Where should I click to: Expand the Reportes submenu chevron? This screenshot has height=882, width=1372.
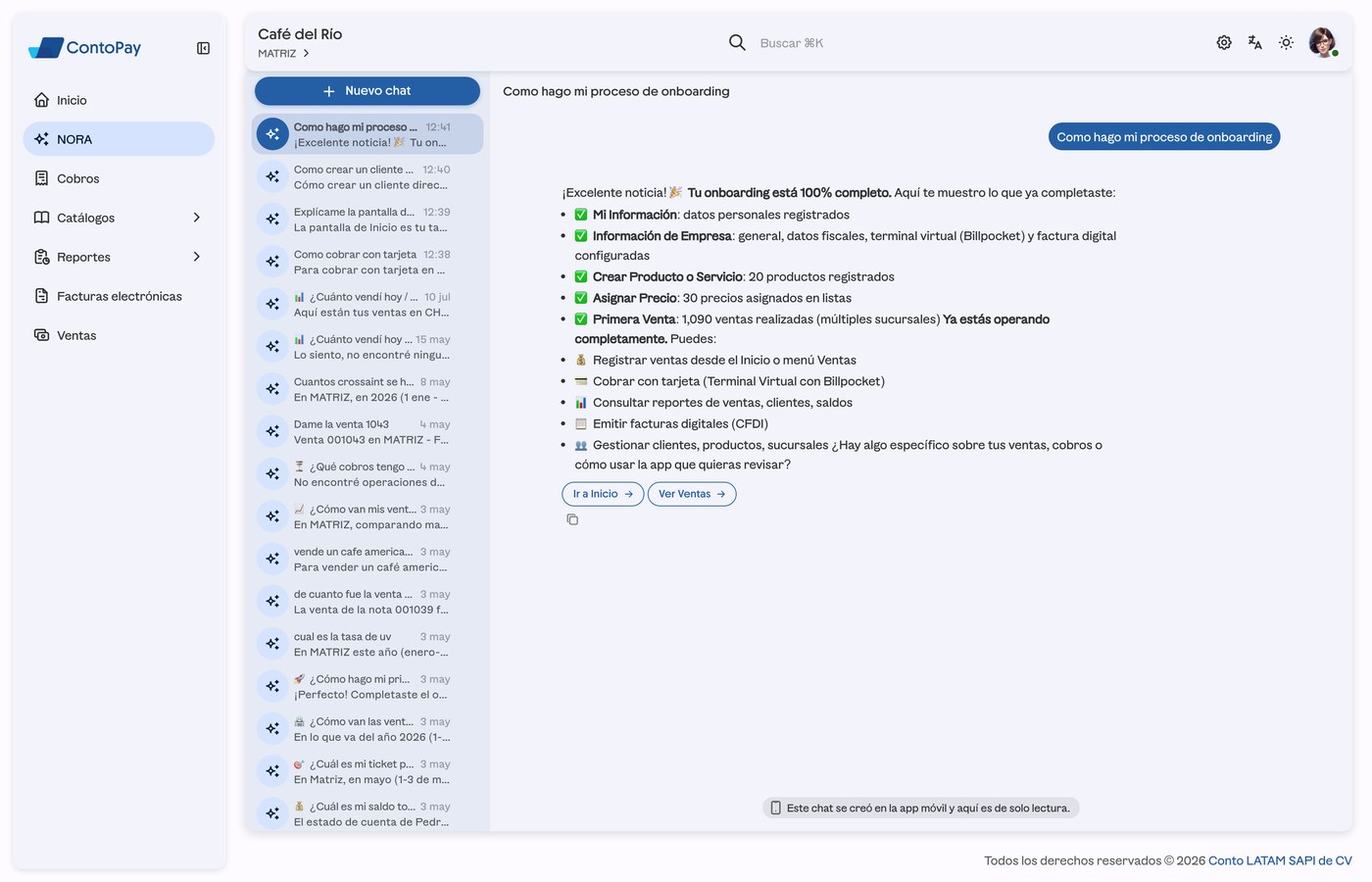tap(197, 257)
